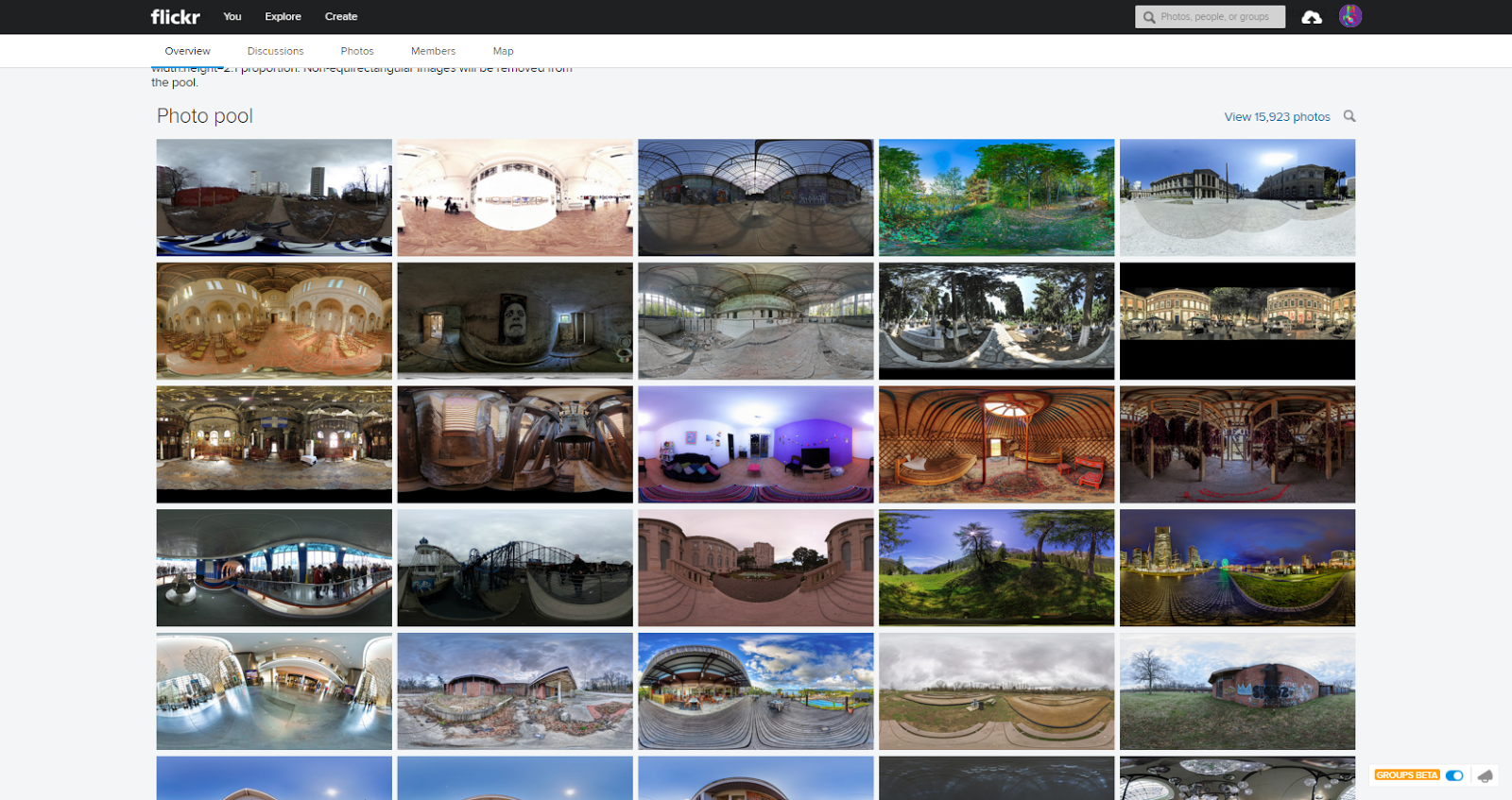1512x800 pixels.
Task: Open the dark room with face mural panorama
Action: (x=515, y=321)
